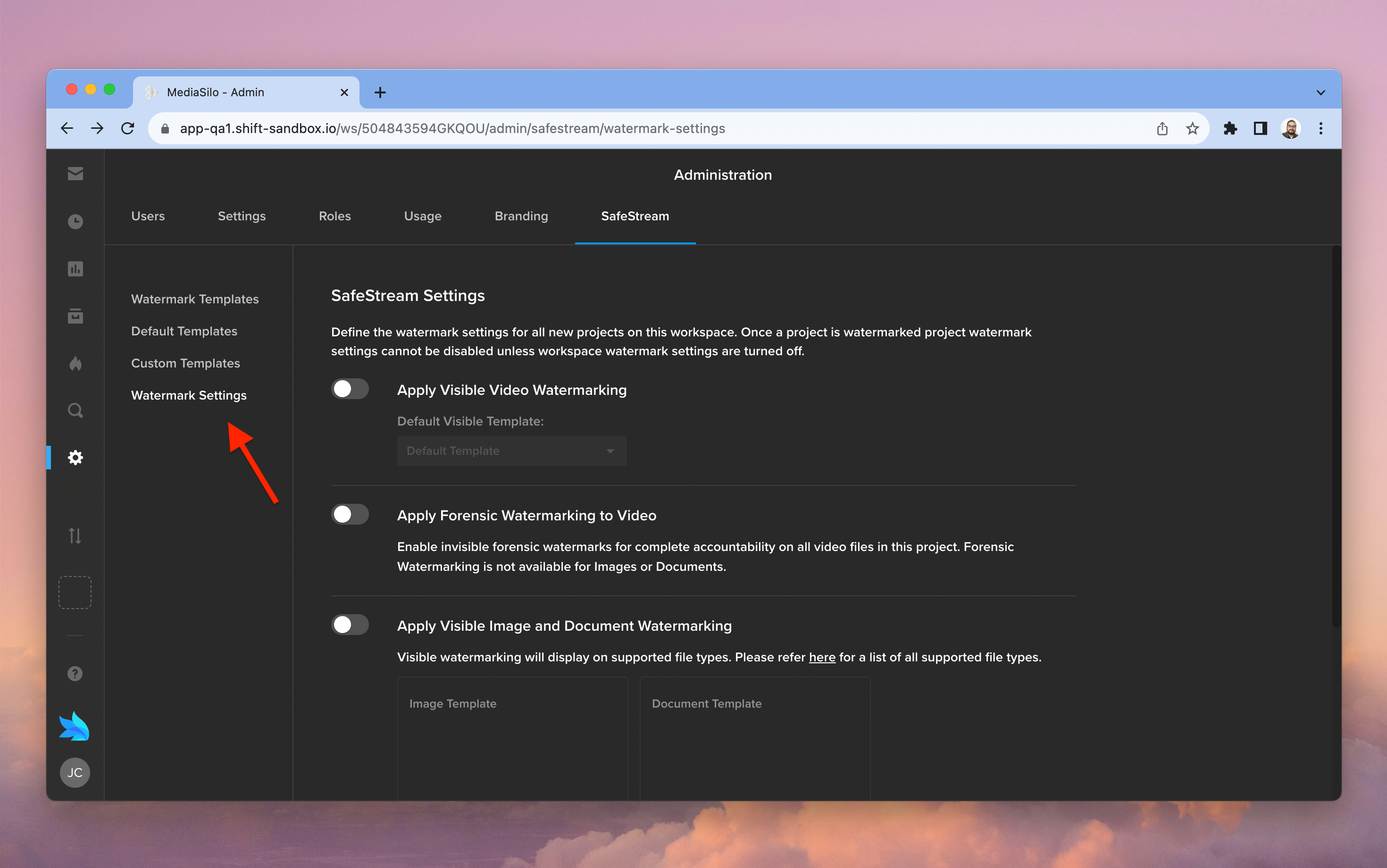Open Default Templates in side menu

point(184,331)
